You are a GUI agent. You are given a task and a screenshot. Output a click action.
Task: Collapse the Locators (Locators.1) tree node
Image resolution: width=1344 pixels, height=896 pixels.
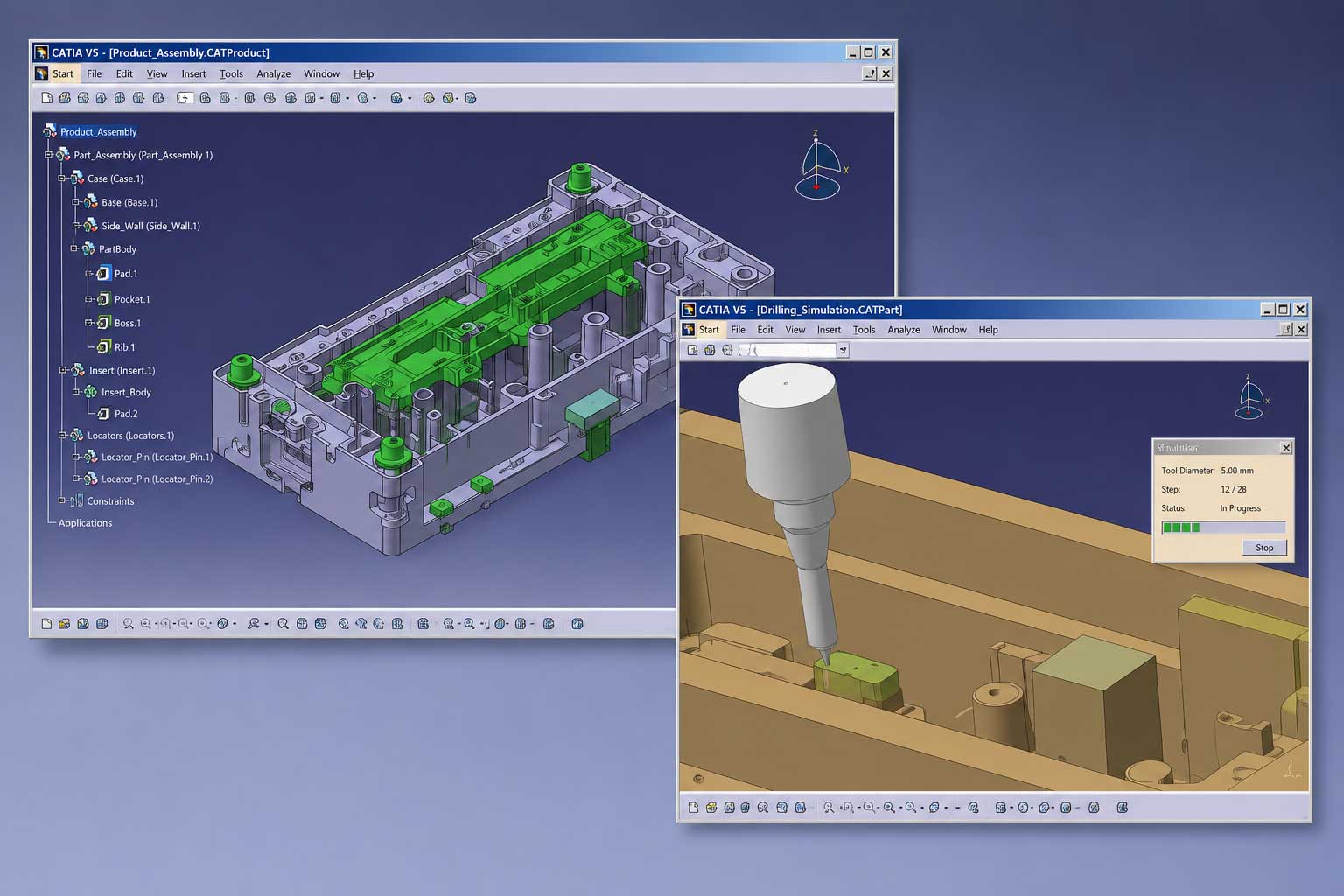[62, 435]
